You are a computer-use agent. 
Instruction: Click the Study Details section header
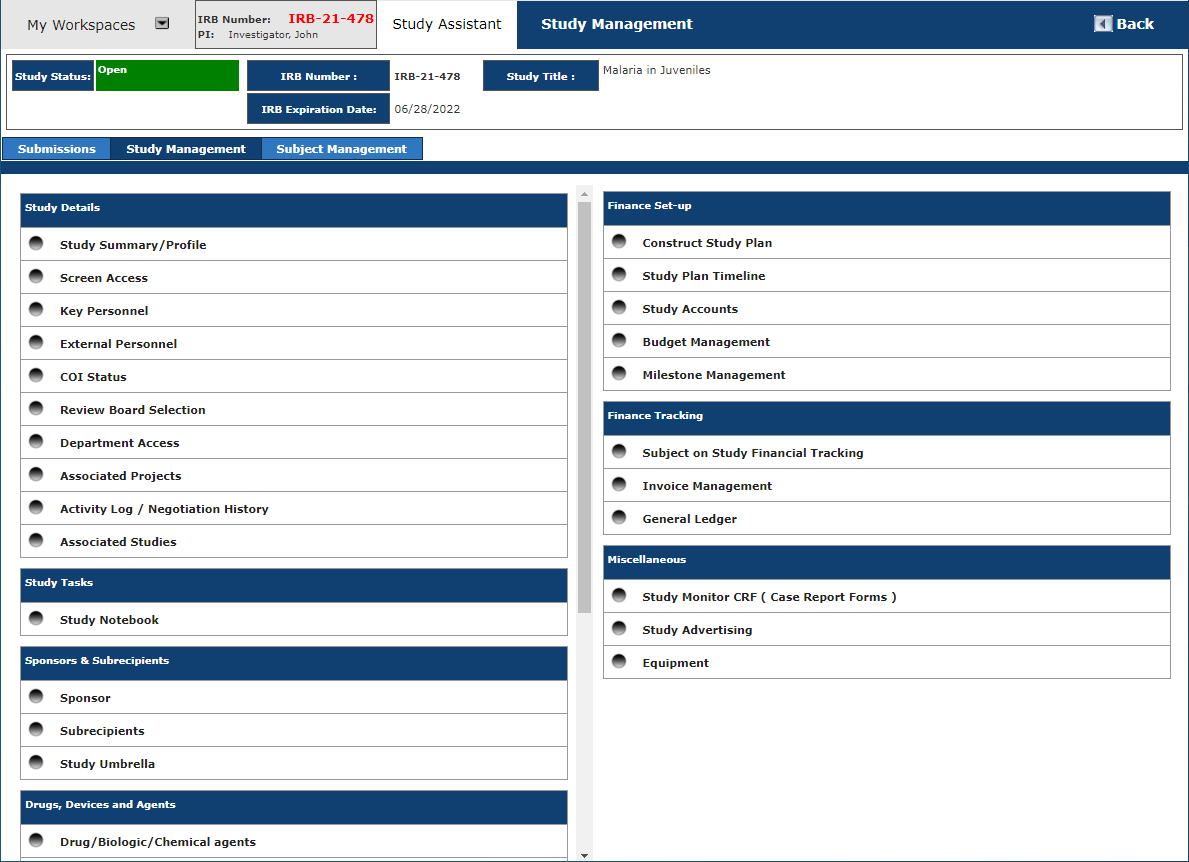293,210
